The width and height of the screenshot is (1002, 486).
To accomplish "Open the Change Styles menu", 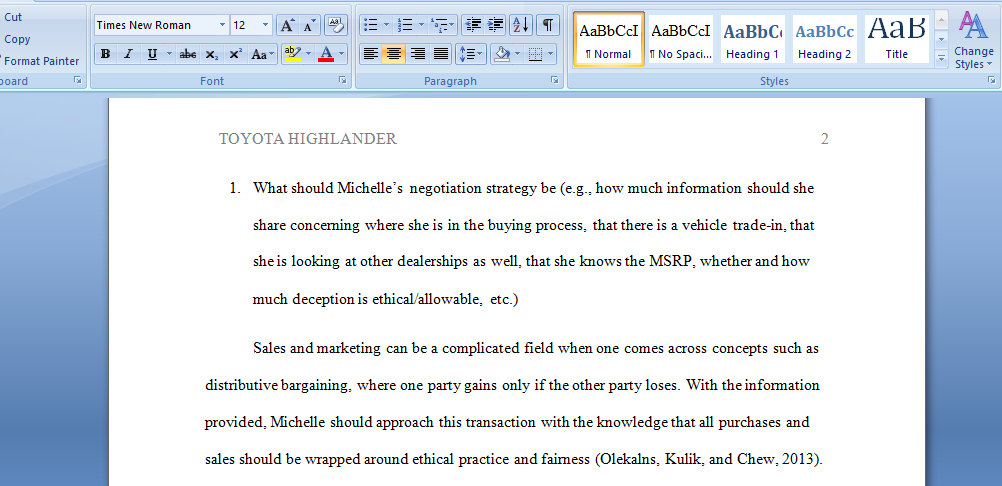I will [974, 39].
